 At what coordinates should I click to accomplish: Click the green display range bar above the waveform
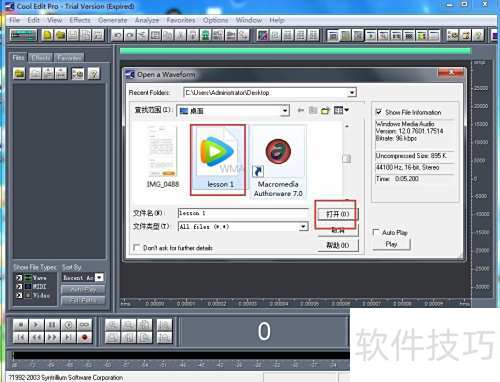(295, 51)
